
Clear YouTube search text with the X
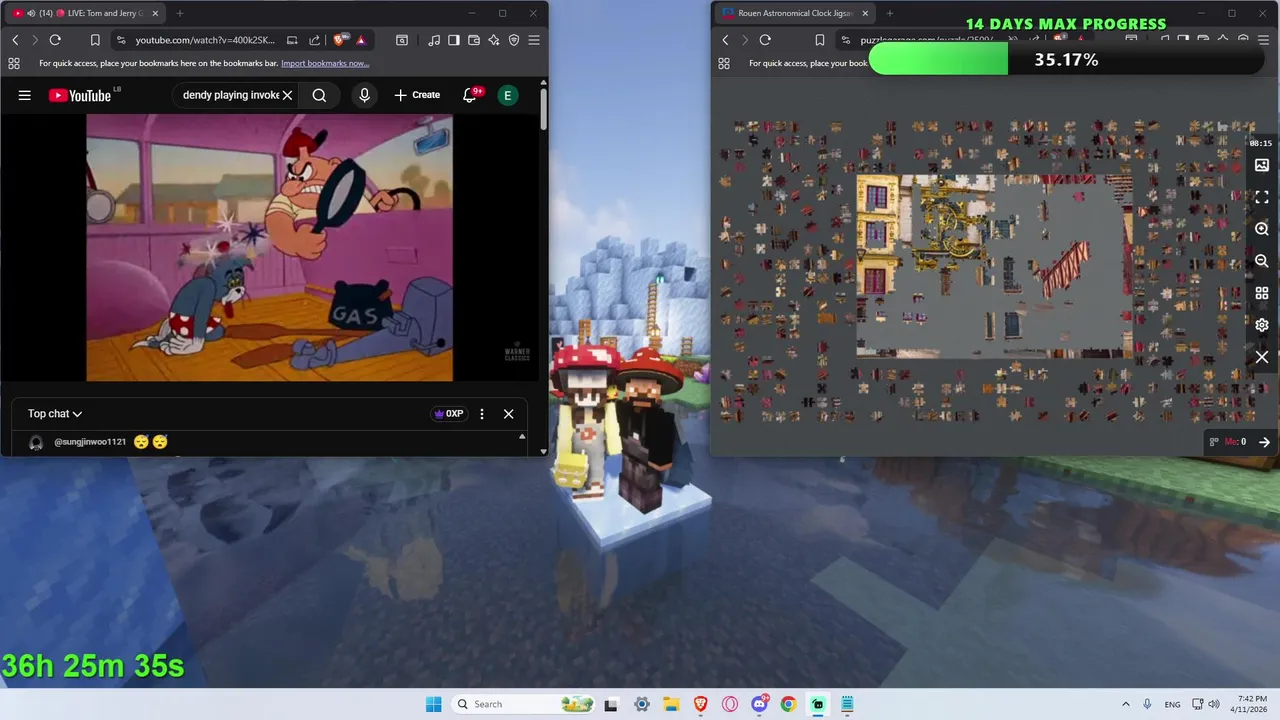click(287, 95)
